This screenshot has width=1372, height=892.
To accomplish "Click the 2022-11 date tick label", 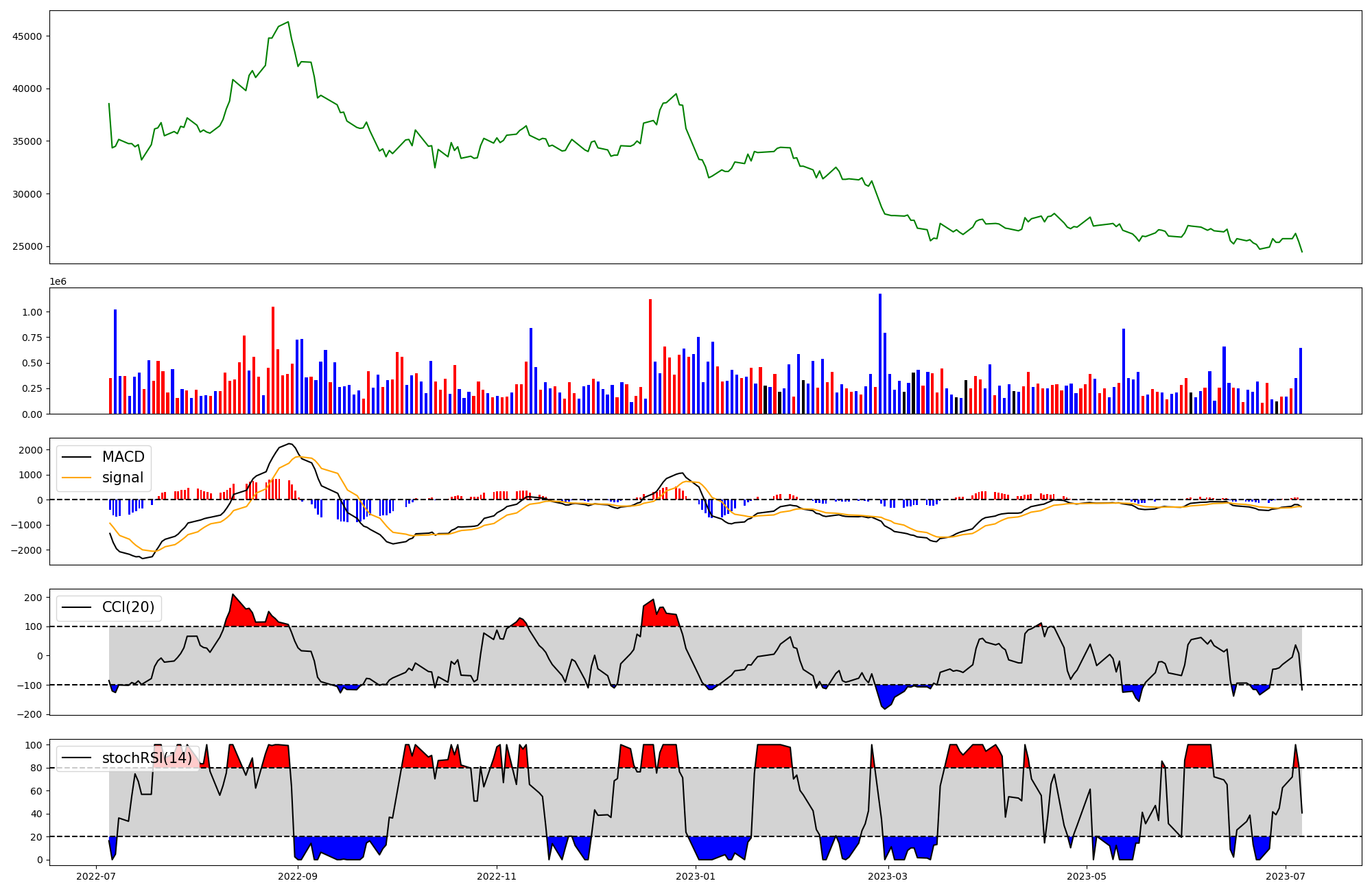I will [496, 876].
